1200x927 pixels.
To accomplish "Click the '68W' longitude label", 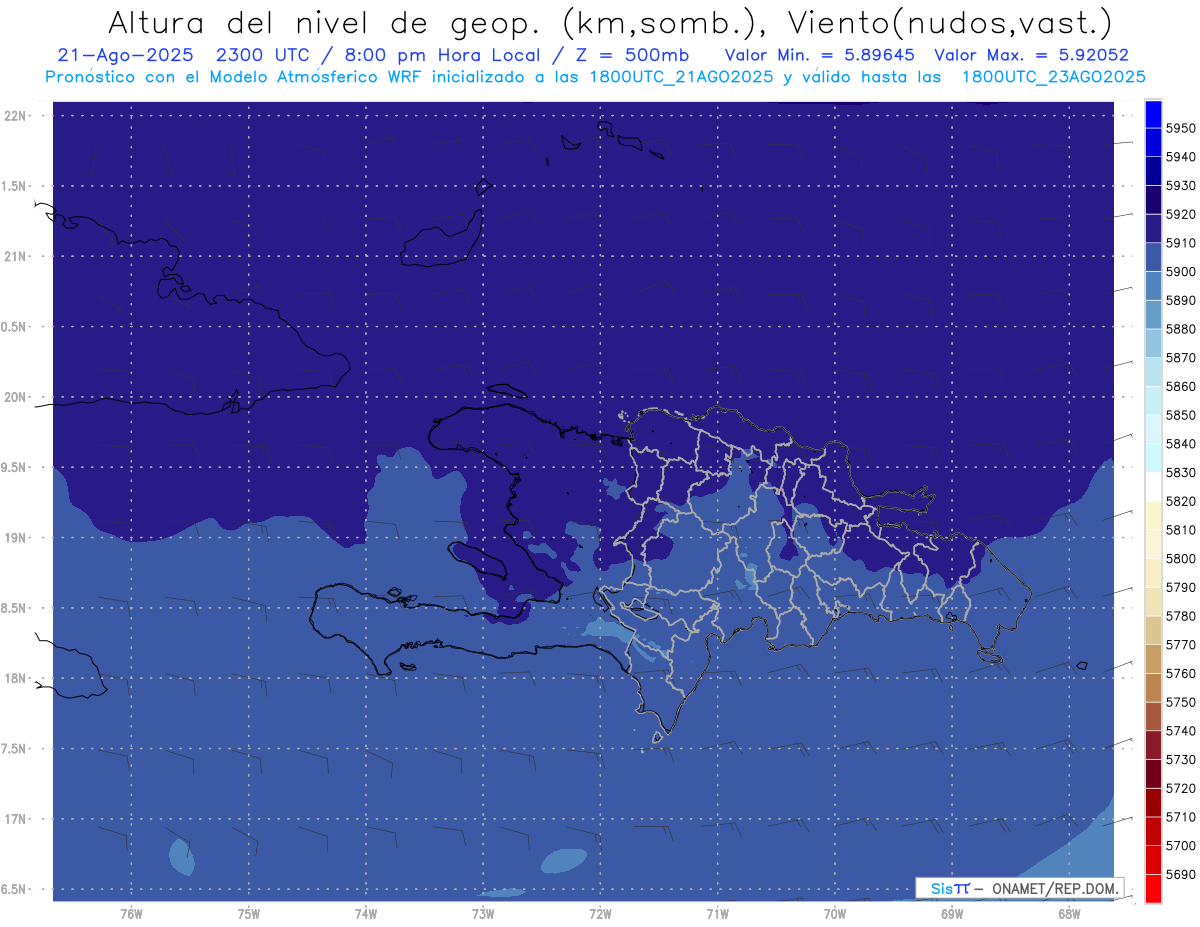I will tap(1068, 914).
